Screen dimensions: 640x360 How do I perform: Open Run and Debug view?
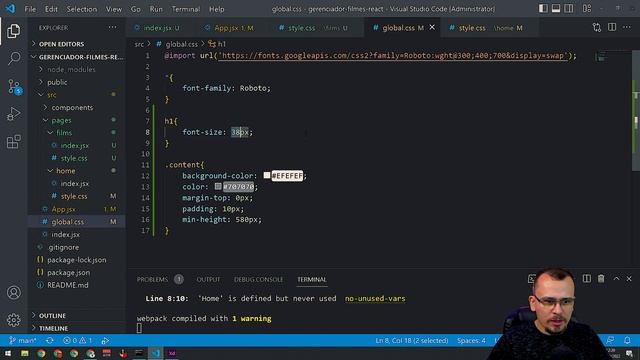(x=13, y=114)
